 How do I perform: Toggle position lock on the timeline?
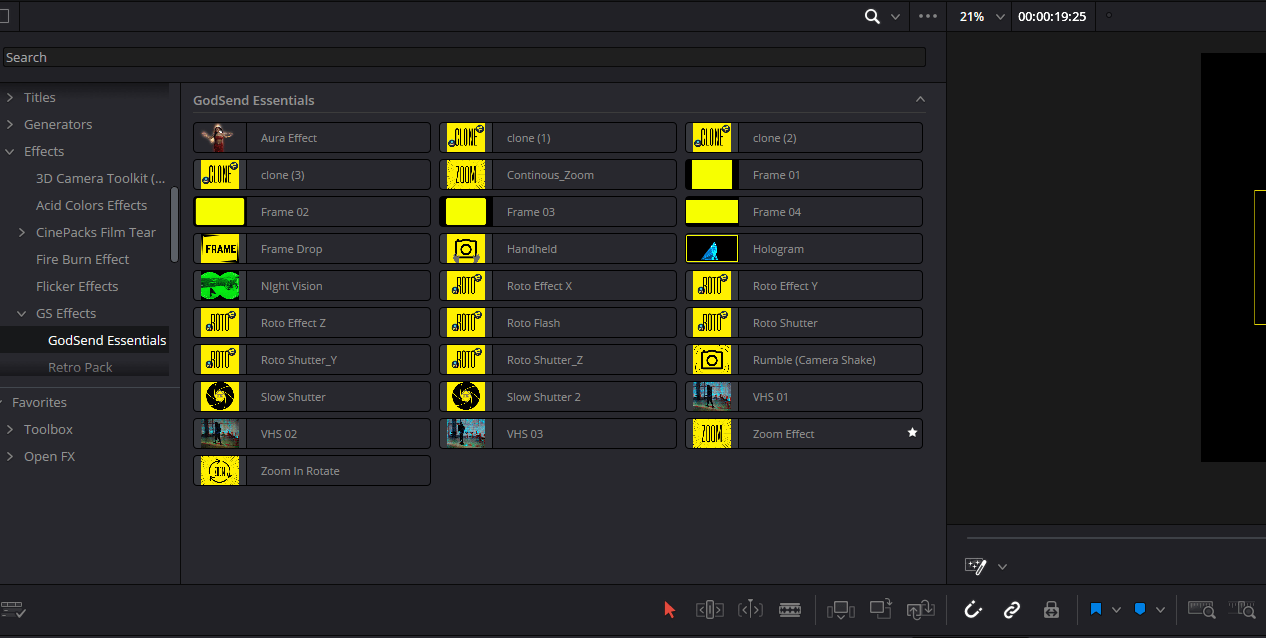[x=1051, y=609]
